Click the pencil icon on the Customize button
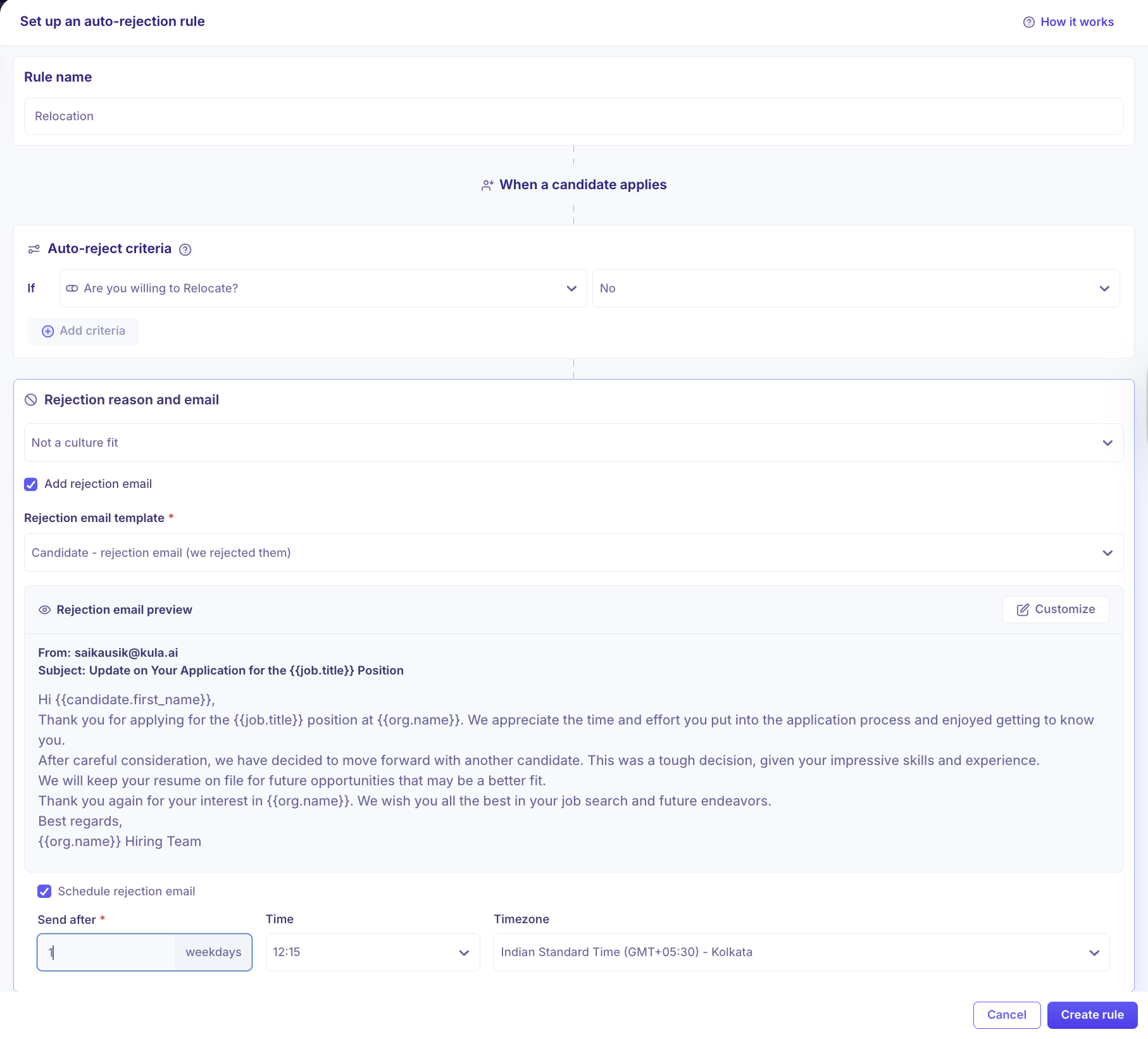 coord(1023,609)
